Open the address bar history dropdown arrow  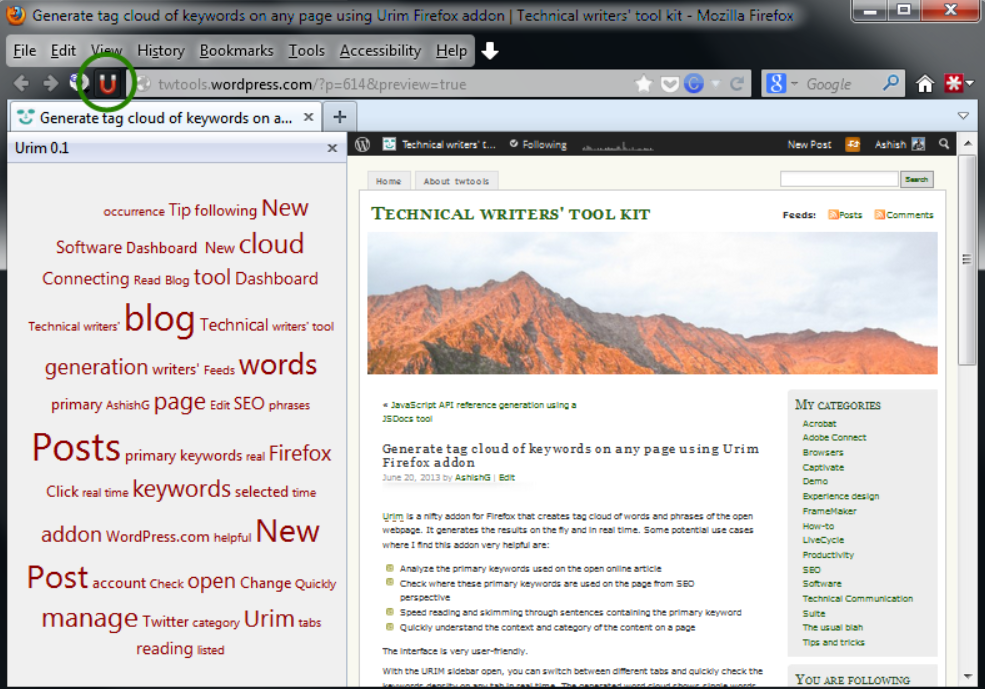click(x=716, y=84)
